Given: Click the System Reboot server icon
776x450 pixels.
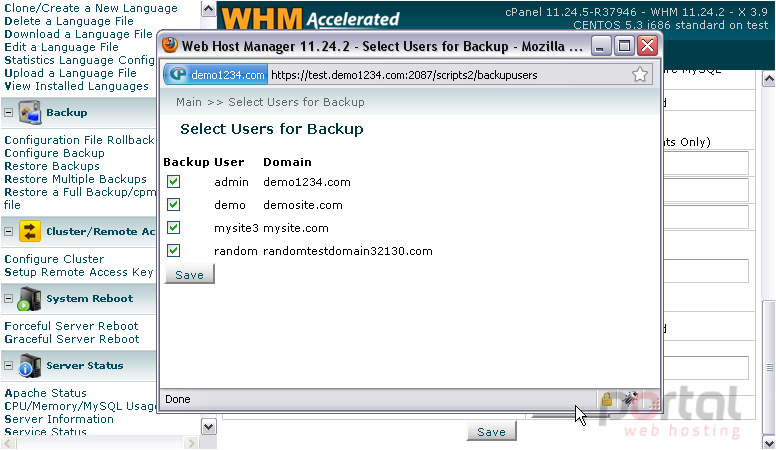Looking at the screenshot, I should (30, 299).
